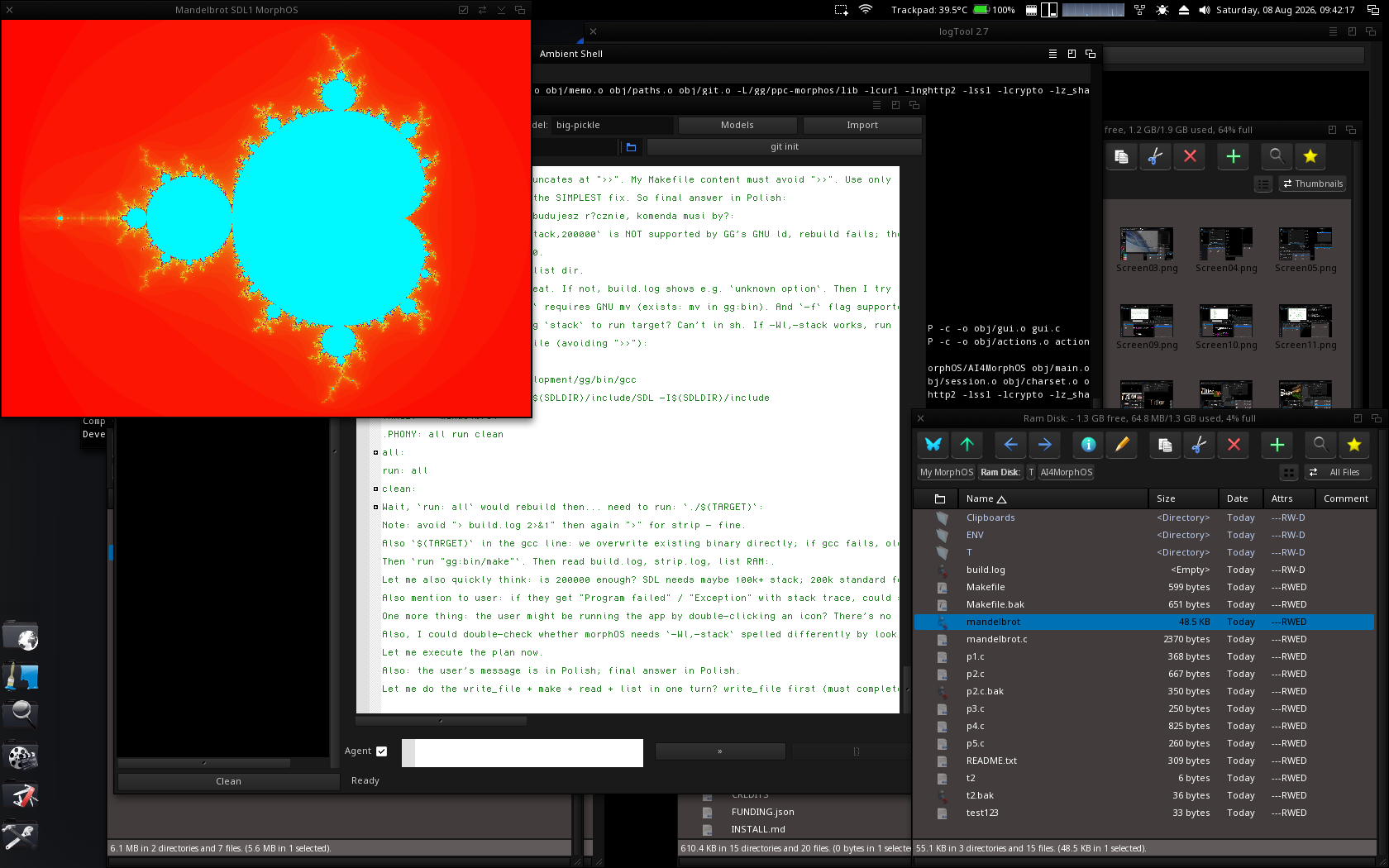Click the horizontal scrollbar above the Clean button

(204, 764)
